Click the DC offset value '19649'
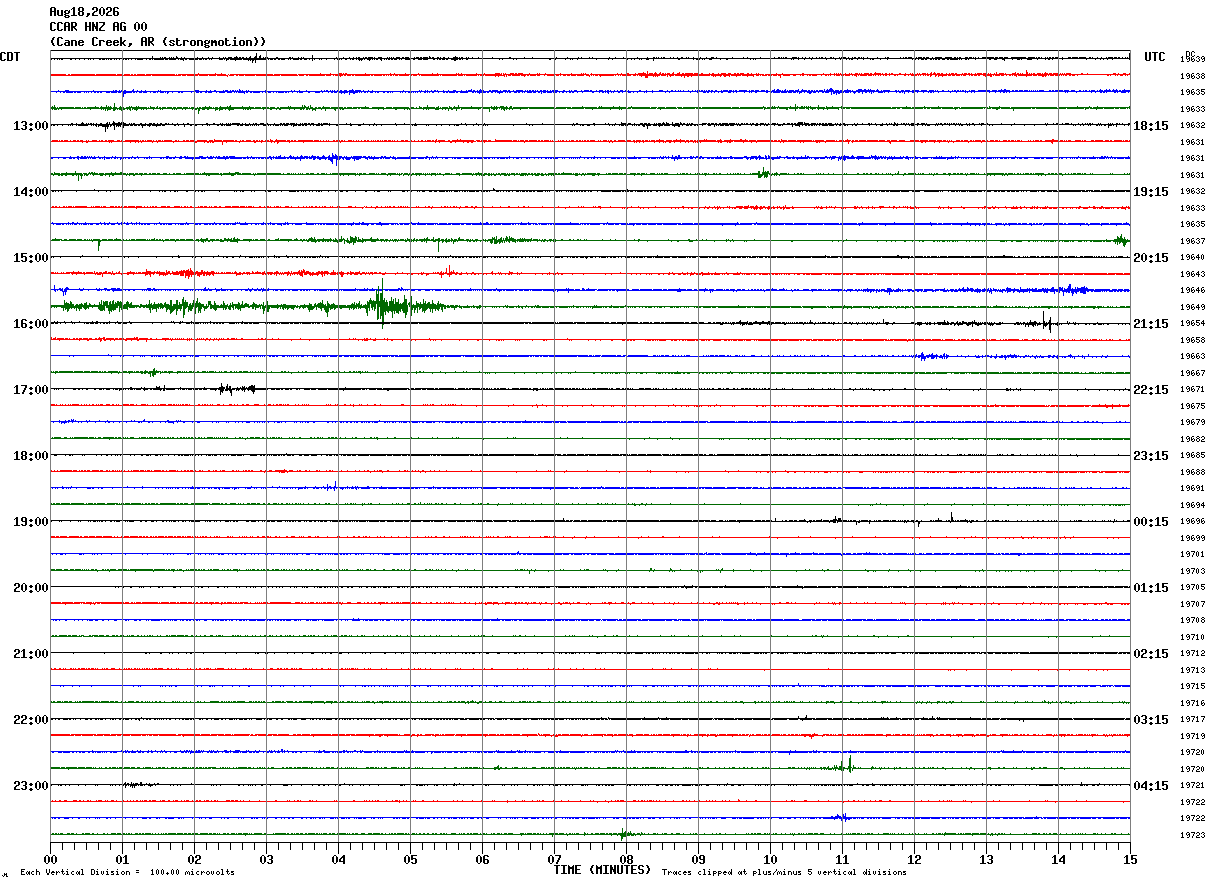 pos(1192,307)
